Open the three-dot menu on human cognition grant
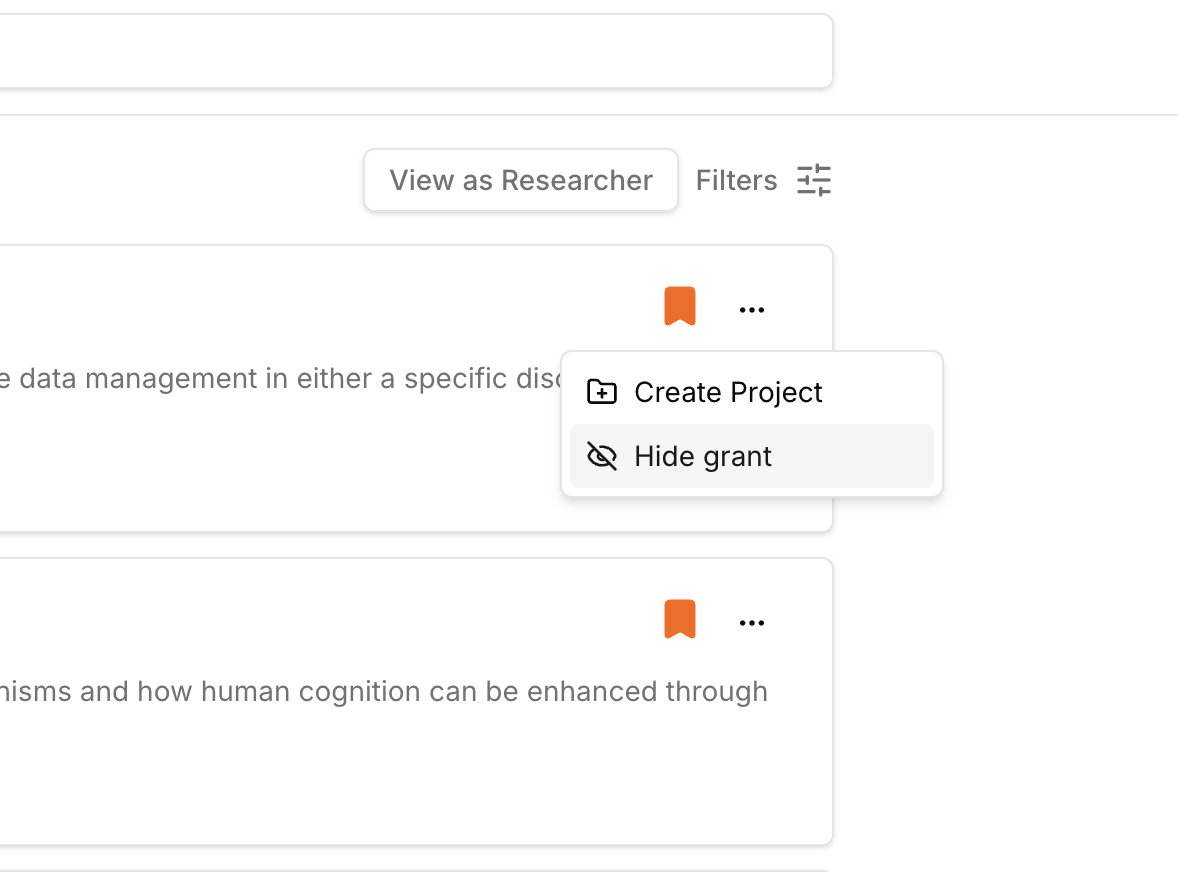This screenshot has height=872, width=1178. click(x=752, y=623)
